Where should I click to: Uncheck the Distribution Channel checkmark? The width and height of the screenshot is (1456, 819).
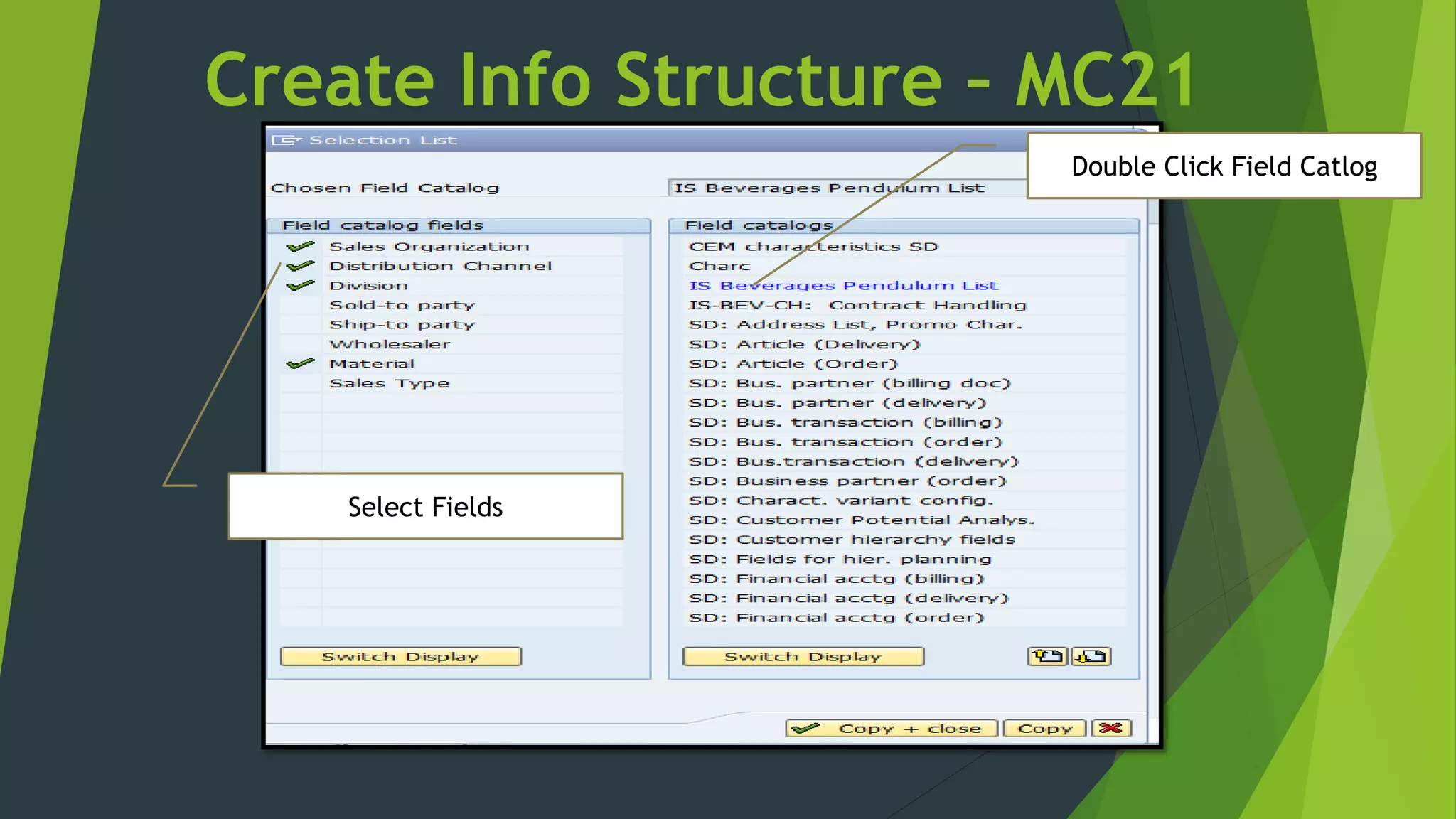click(301, 266)
